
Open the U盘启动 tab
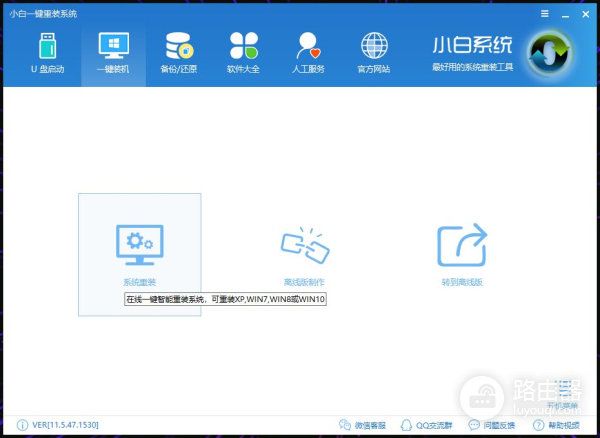[x=47, y=54]
